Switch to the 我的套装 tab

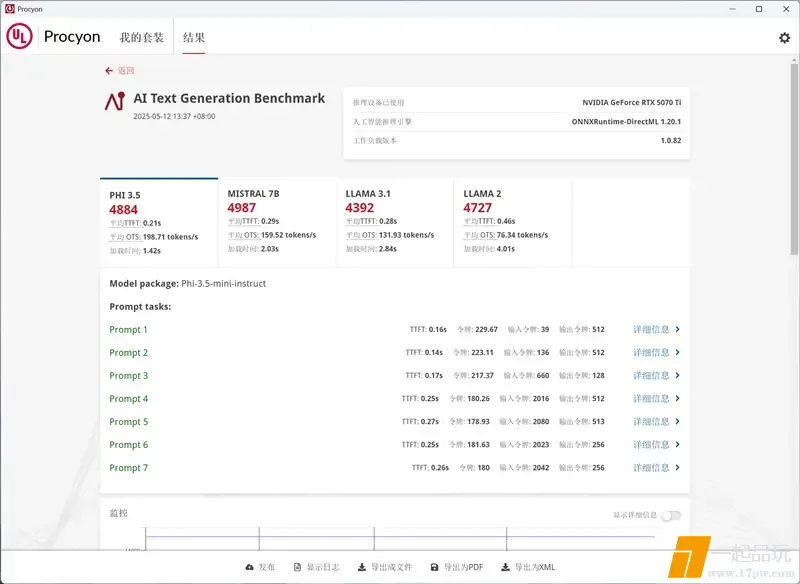pos(142,37)
